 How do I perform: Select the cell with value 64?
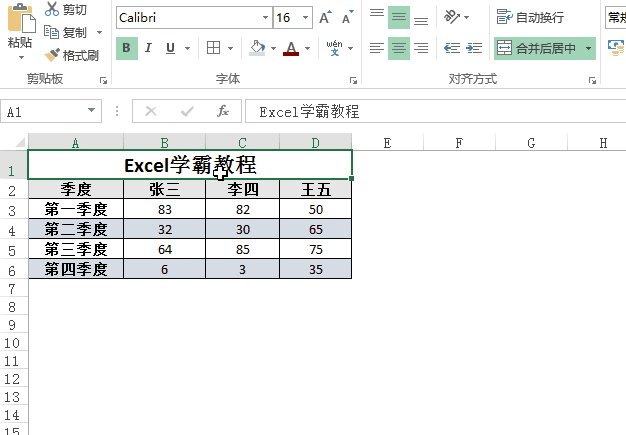coord(164,249)
